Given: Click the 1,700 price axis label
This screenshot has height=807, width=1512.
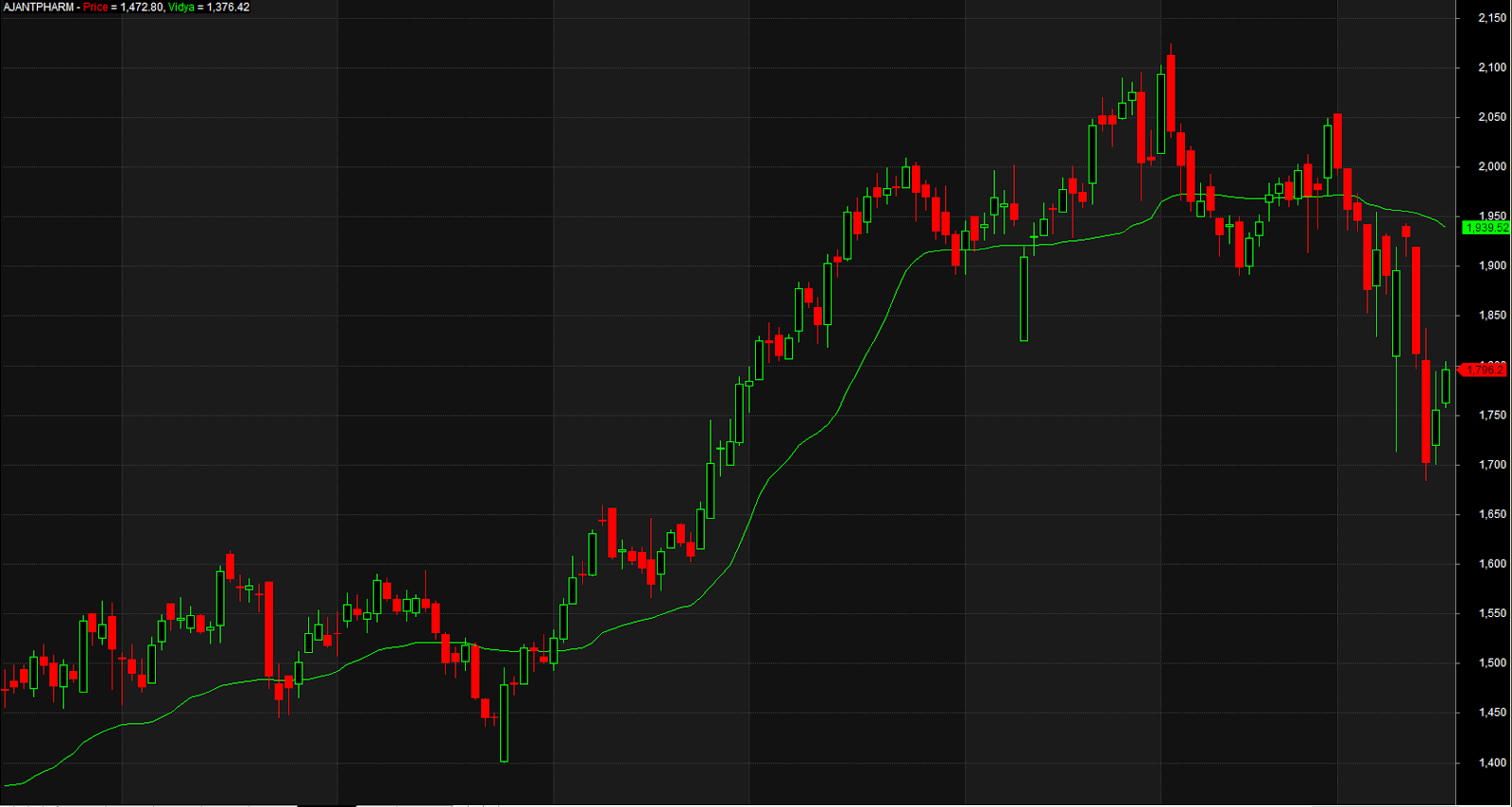Looking at the screenshot, I should tap(1492, 465).
